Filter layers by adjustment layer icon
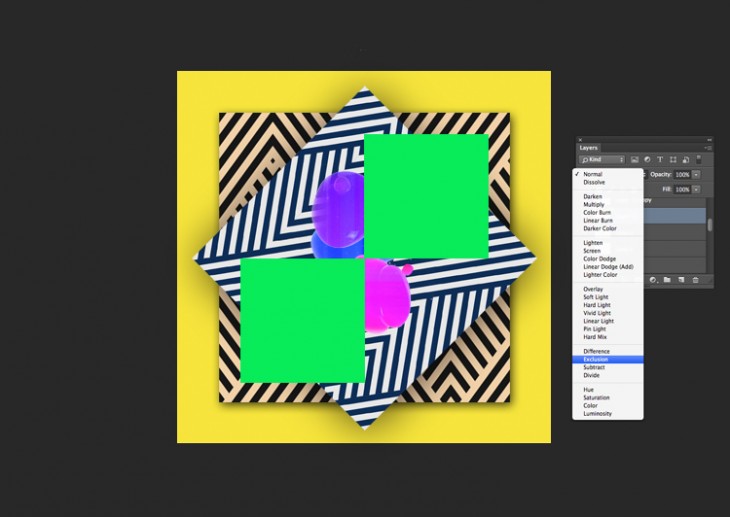This screenshot has height=517, width=730. [x=647, y=160]
